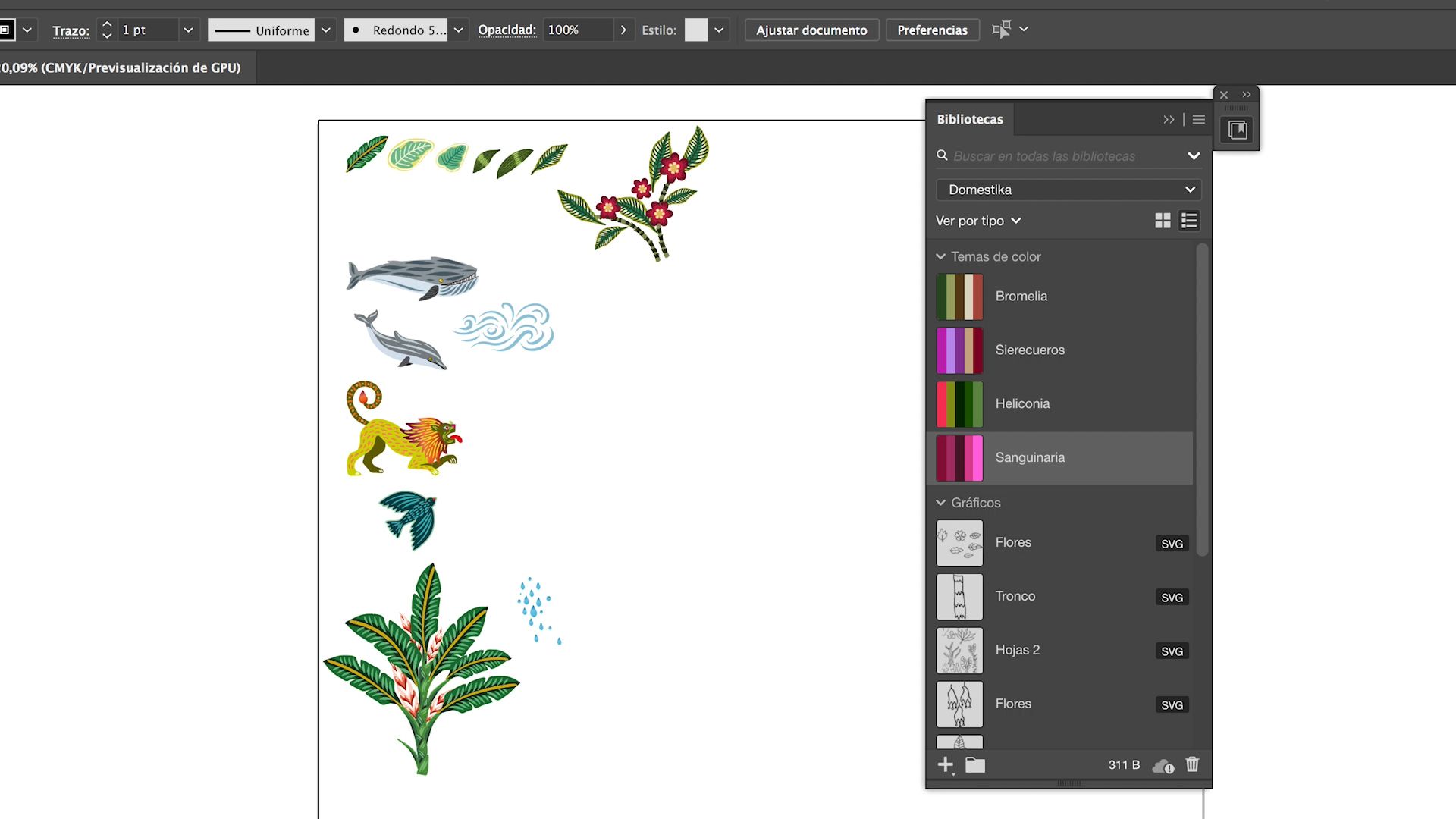This screenshot has height=819, width=1456.
Task: Select the Hojas 2 graphic thumbnail
Action: (x=959, y=651)
